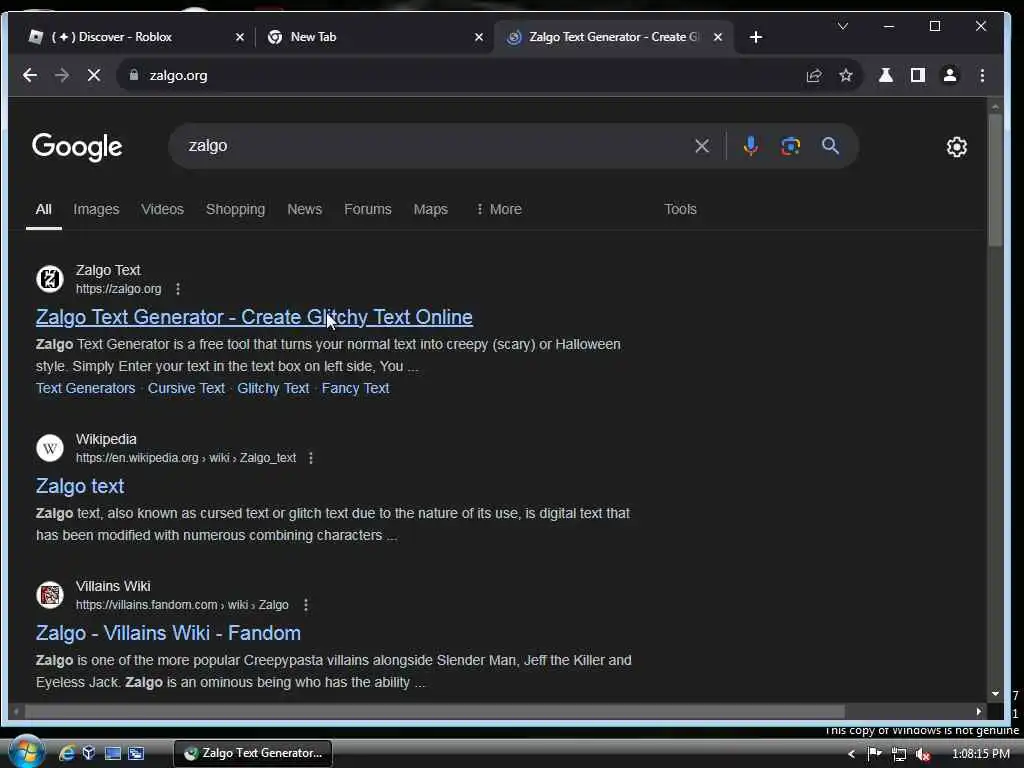Close the Discover - Roblox tab
This screenshot has height=768, width=1024.
[x=240, y=37]
